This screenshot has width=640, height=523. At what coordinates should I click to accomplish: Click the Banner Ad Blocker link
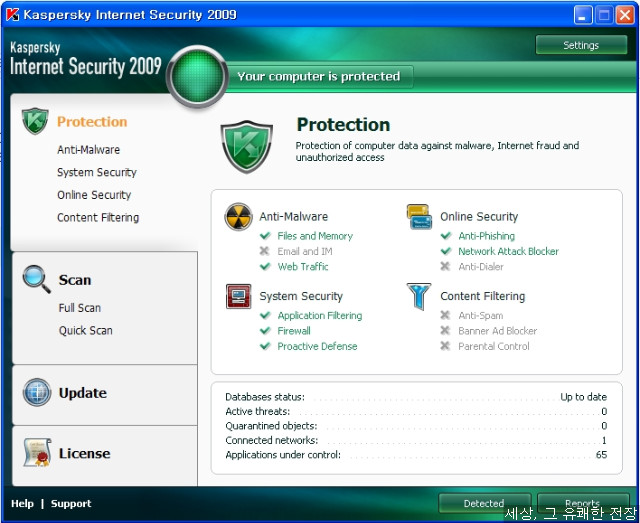click(498, 331)
